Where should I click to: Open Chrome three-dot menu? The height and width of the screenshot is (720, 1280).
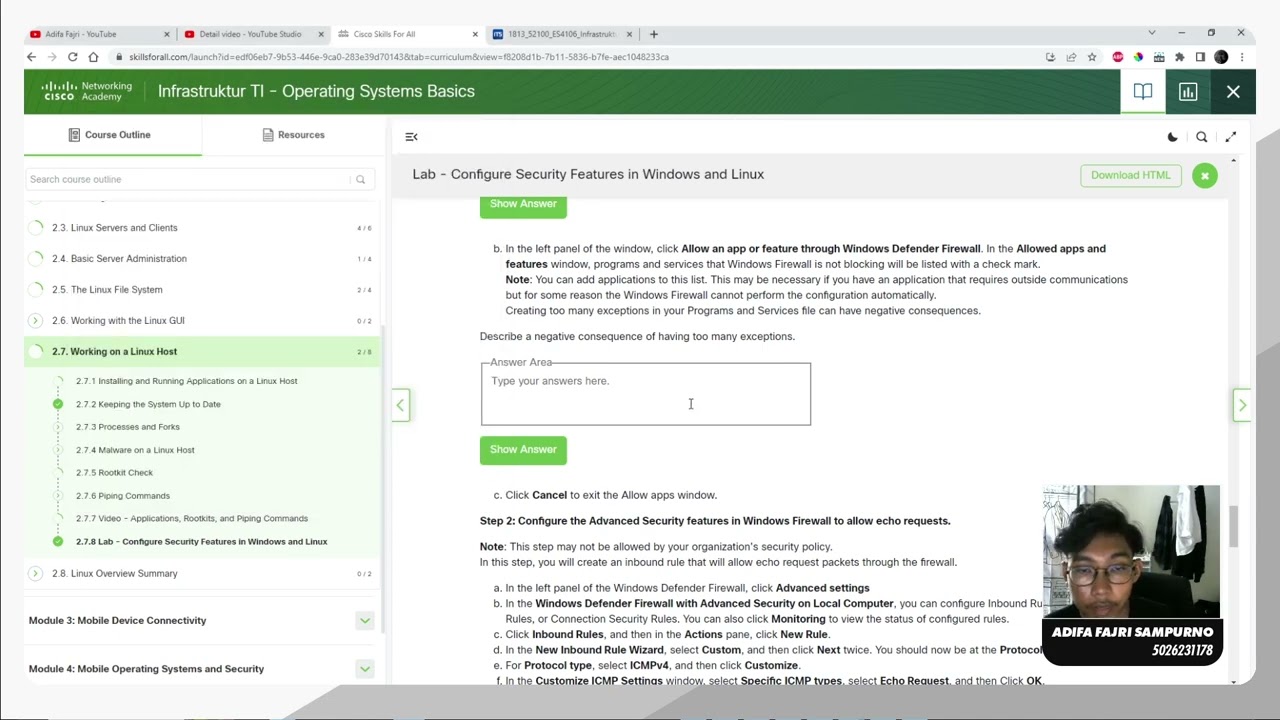pos(1241,57)
